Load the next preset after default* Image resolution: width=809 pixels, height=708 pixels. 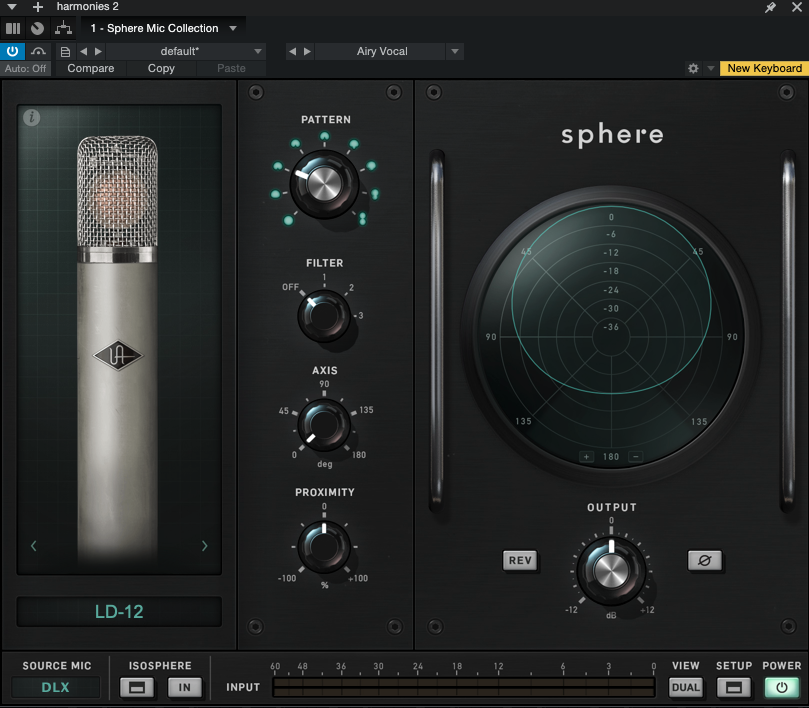(98, 51)
